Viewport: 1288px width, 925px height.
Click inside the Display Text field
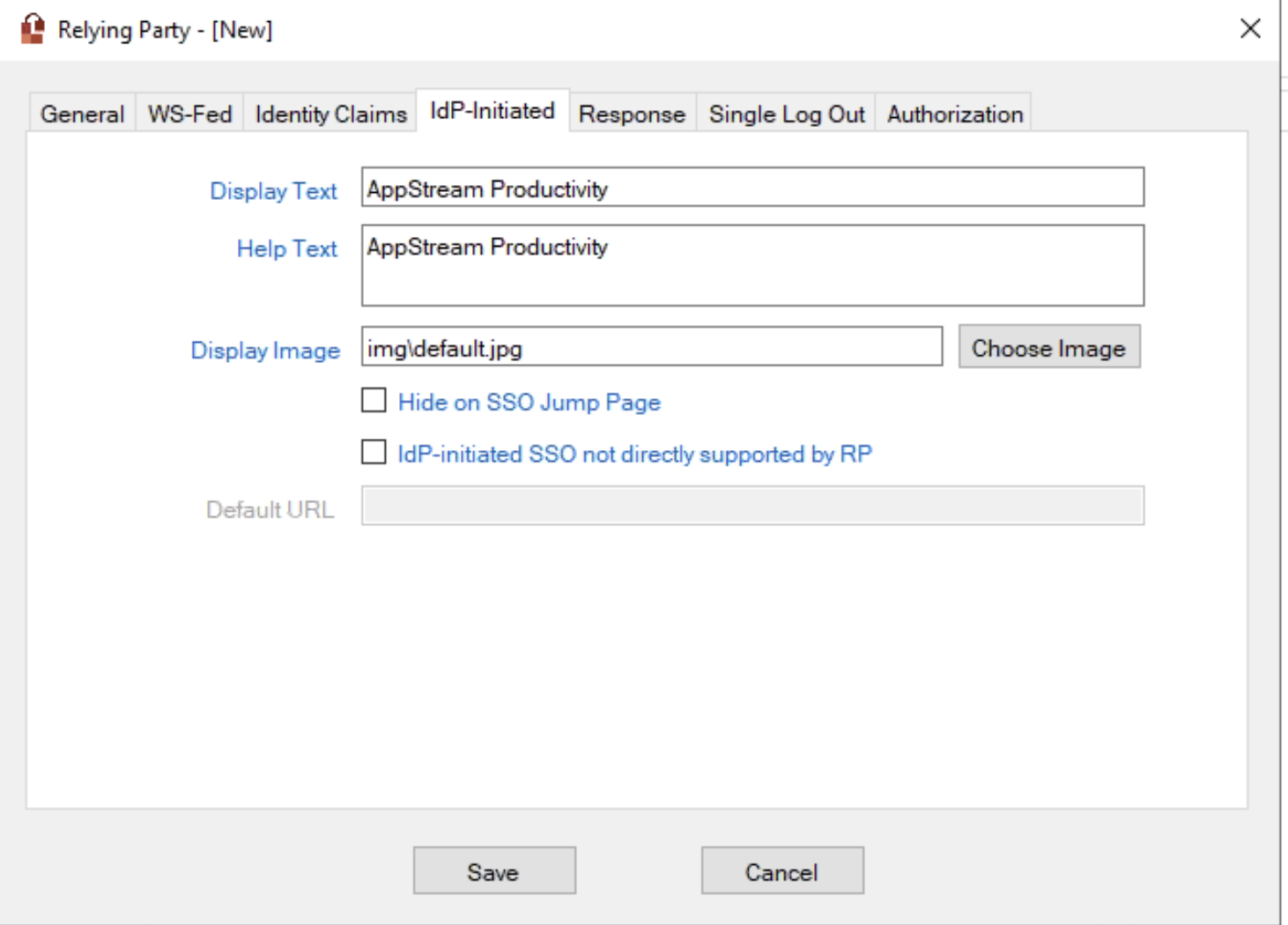coord(753,187)
